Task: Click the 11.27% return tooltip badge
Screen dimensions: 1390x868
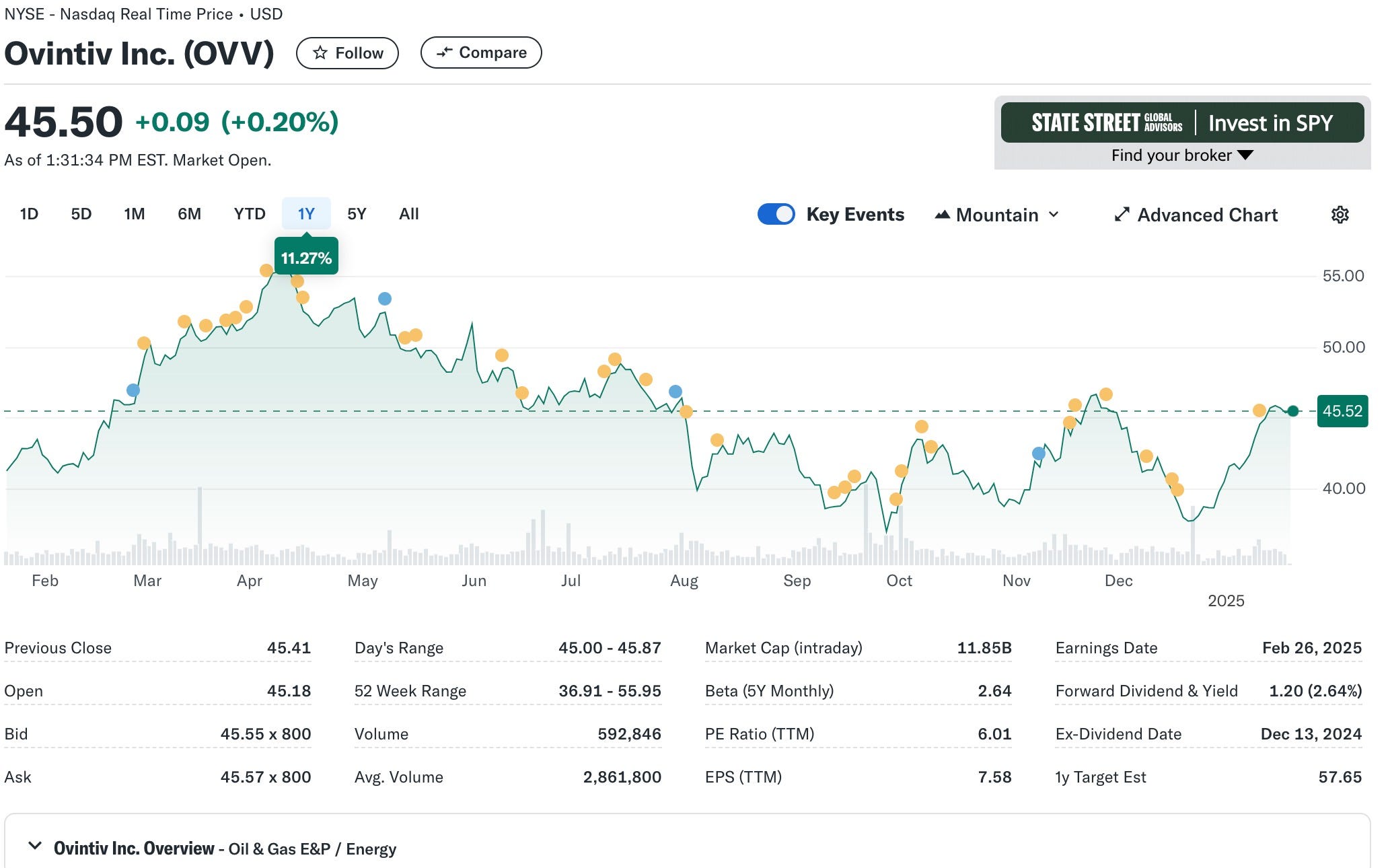Action: click(306, 258)
